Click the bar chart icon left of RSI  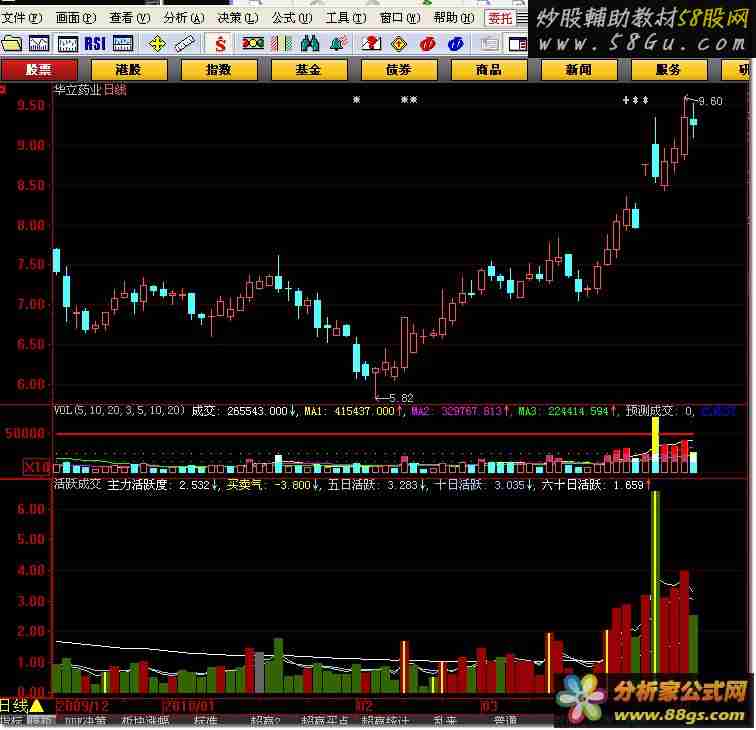[68, 44]
